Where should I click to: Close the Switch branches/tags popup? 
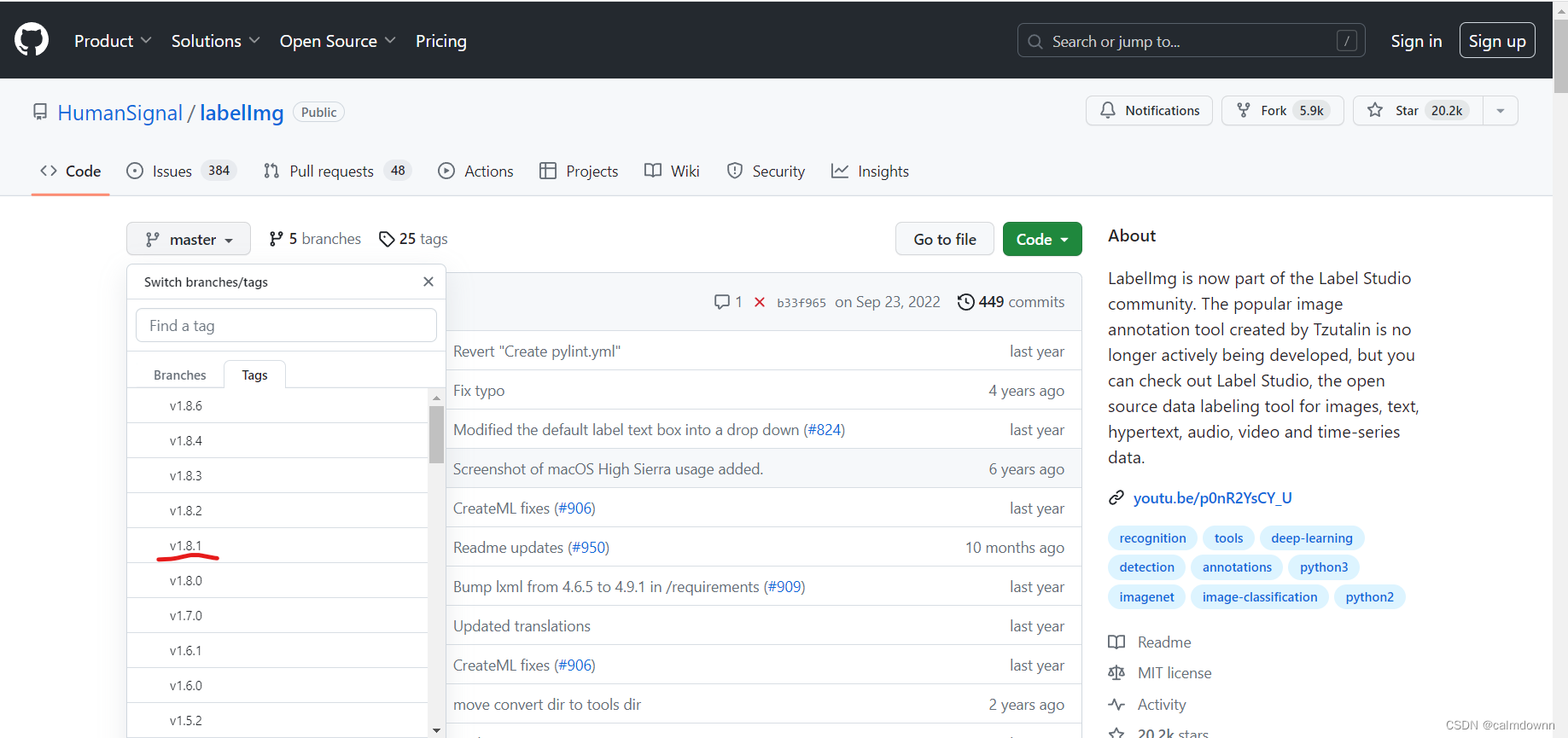tap(428, 282)
